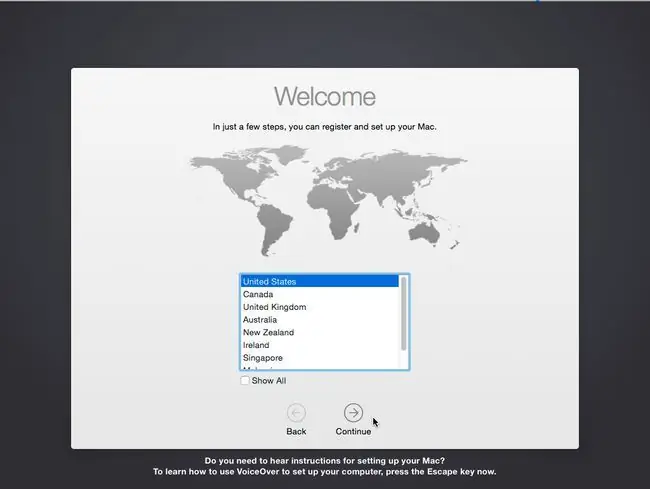Select Canada in the country list
Viewport: 650px width, 489px height.
[320, 294]
